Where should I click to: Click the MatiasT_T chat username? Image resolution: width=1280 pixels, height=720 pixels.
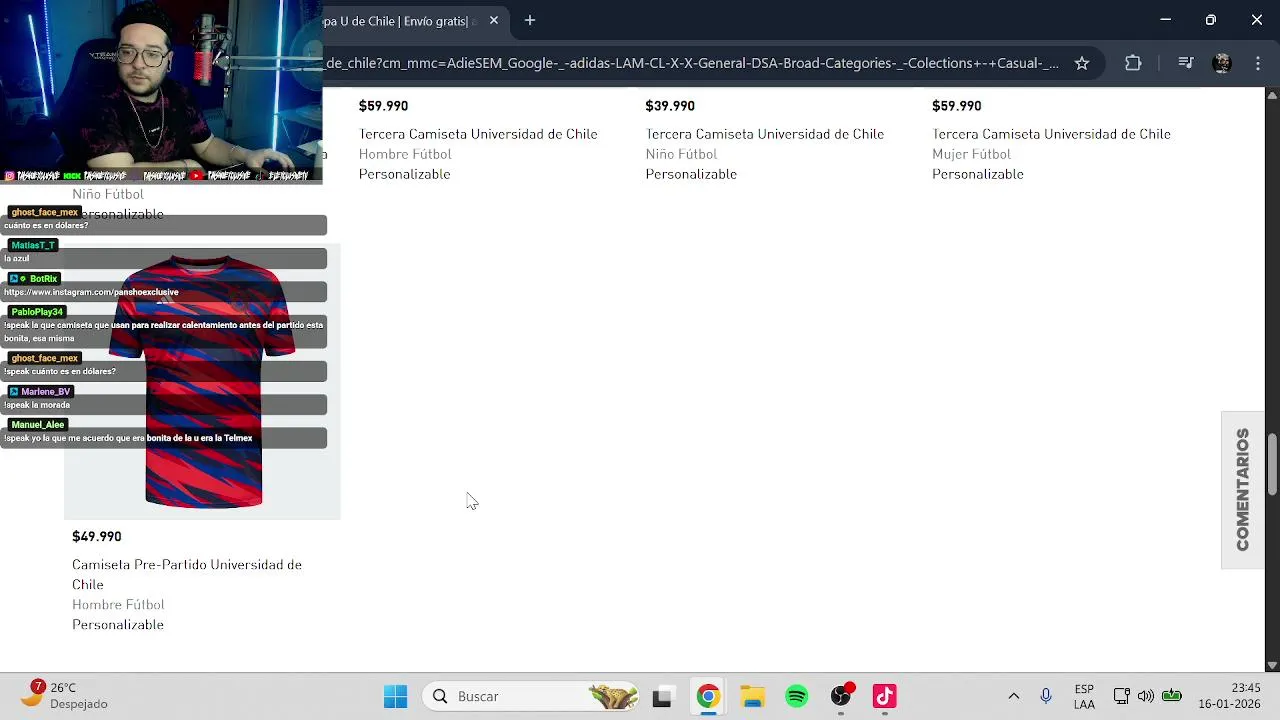point(33,245)
